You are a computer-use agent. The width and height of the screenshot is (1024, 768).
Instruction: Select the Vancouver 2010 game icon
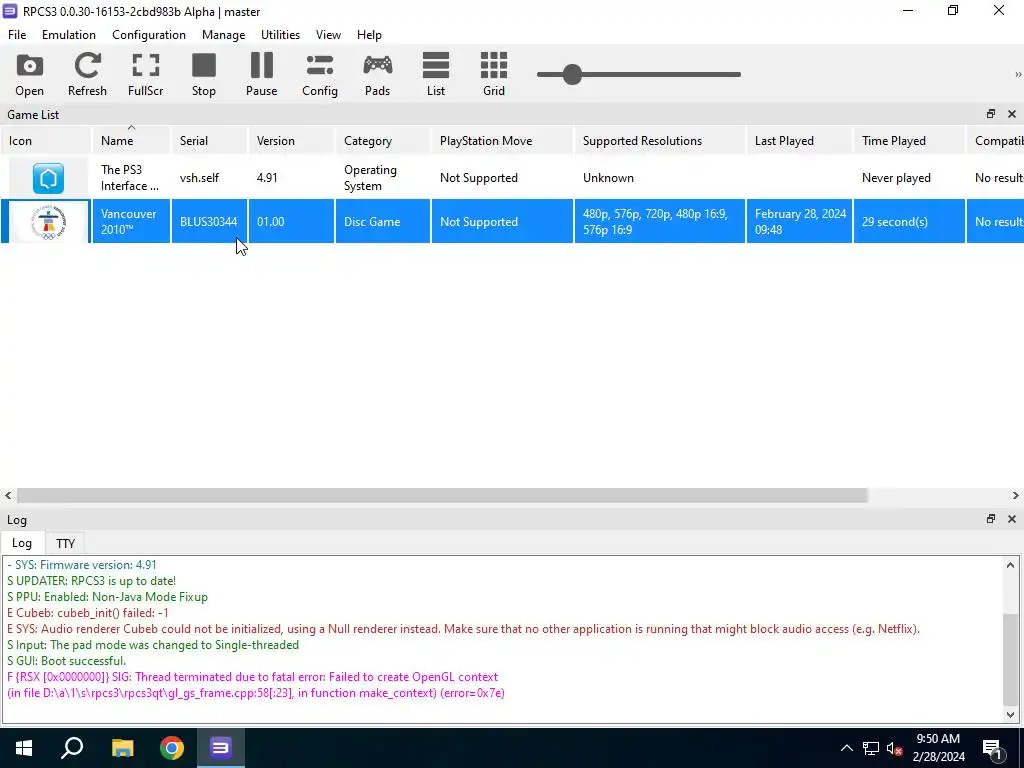point(48,222)
